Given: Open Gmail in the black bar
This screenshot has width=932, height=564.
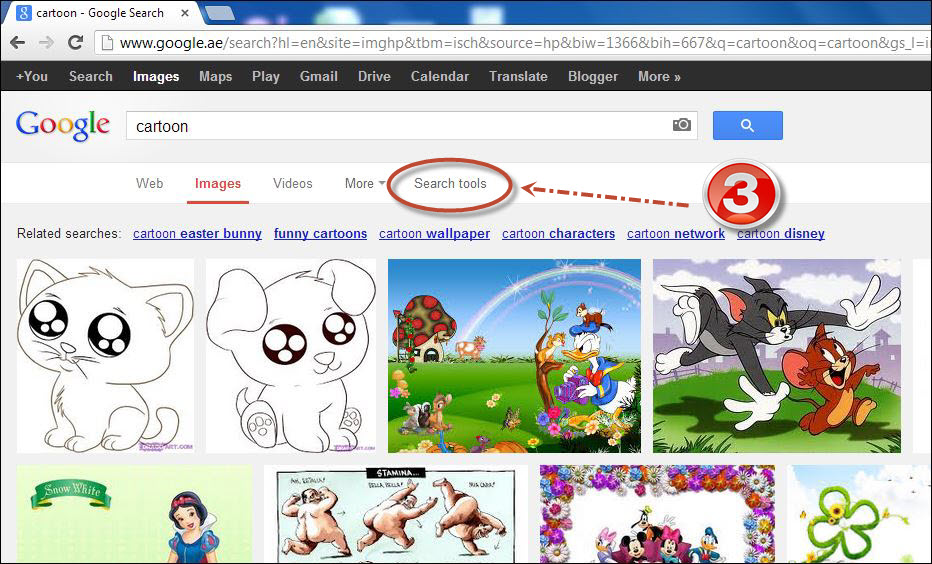Looking at the screenshot, I should [x=319, y=76].
